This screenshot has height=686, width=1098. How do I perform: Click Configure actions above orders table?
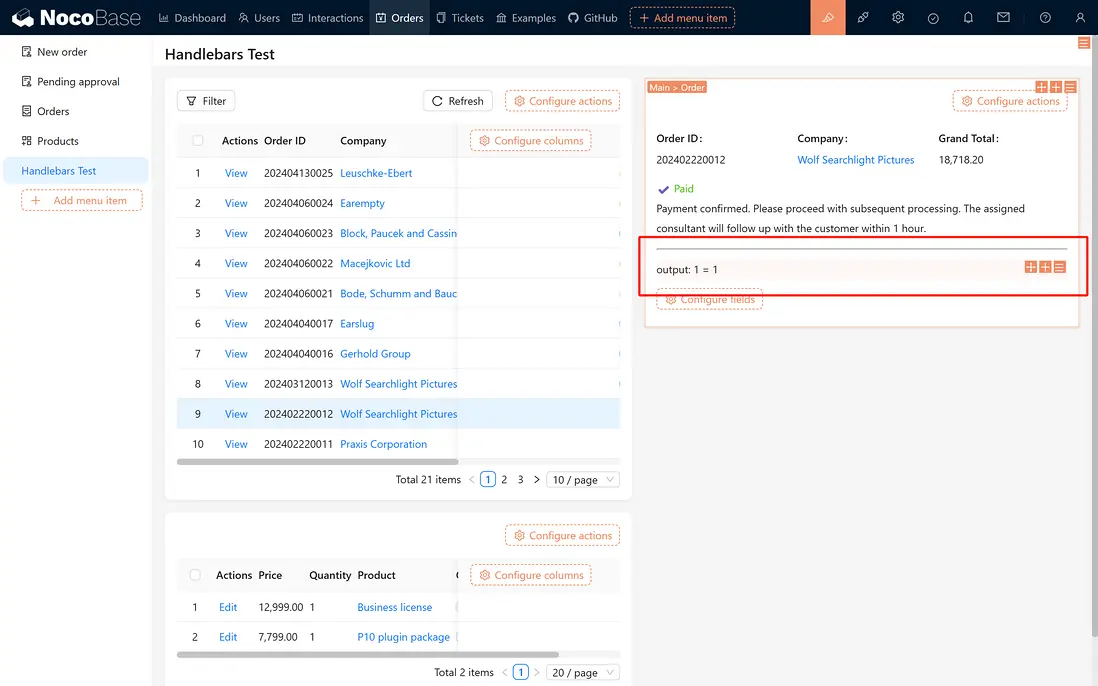tap(562, 101)
